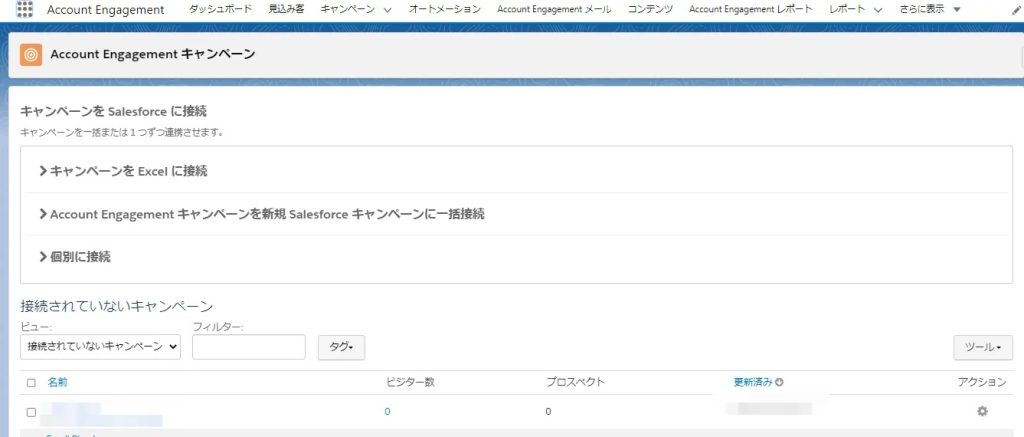Open the さらに表示 menu
1024x437 pixels.
(929, 9)
